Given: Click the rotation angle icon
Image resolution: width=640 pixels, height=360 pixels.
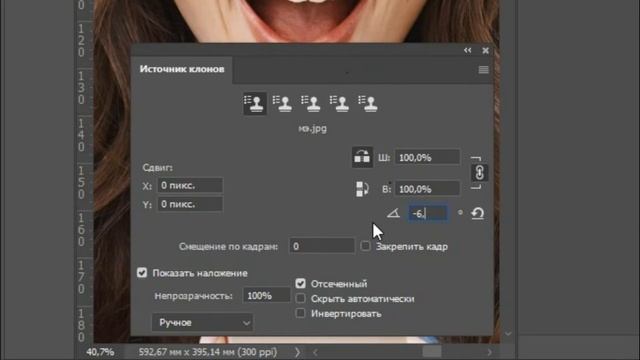Looking at the screenshot, I should tap(393, 213).
